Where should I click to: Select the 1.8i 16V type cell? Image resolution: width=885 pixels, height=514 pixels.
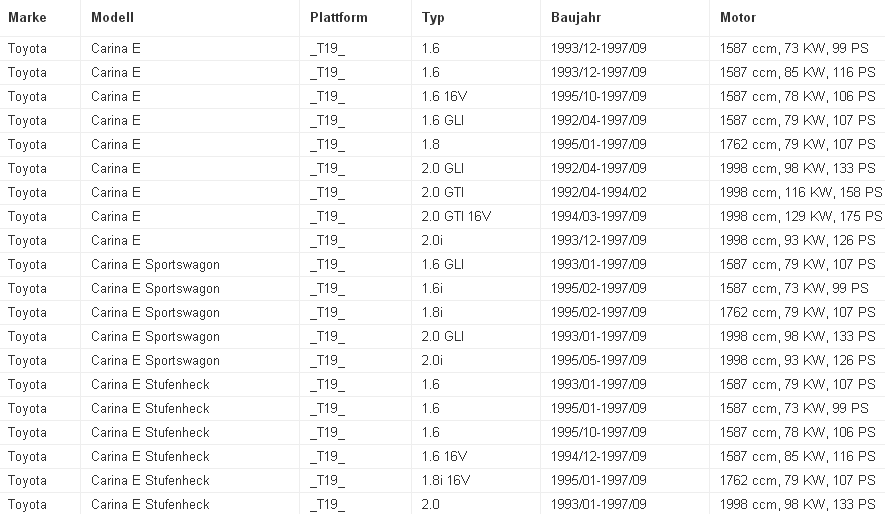click(445, 480)
